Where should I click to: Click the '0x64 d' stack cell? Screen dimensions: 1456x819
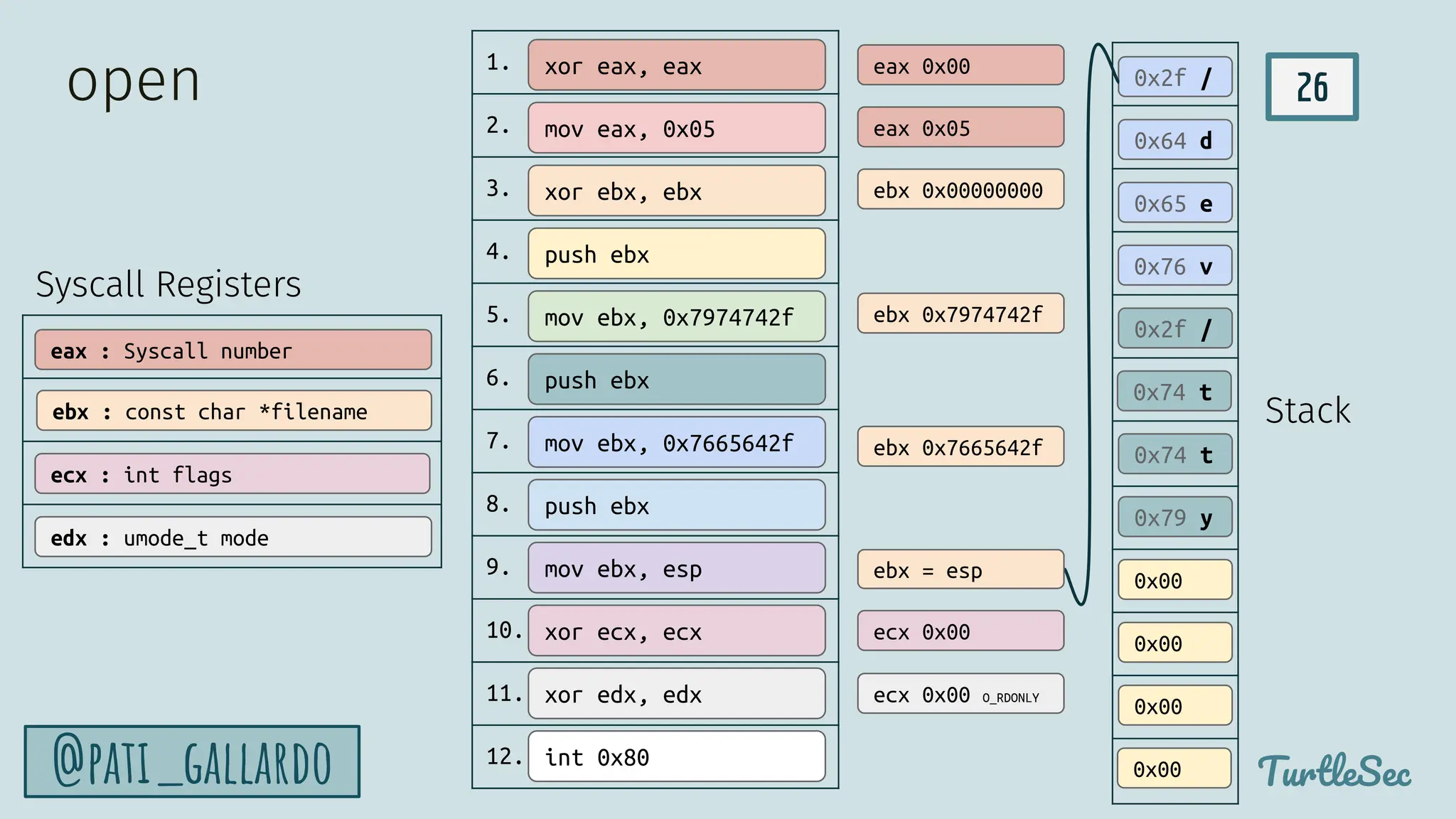tap(1174, 140)
